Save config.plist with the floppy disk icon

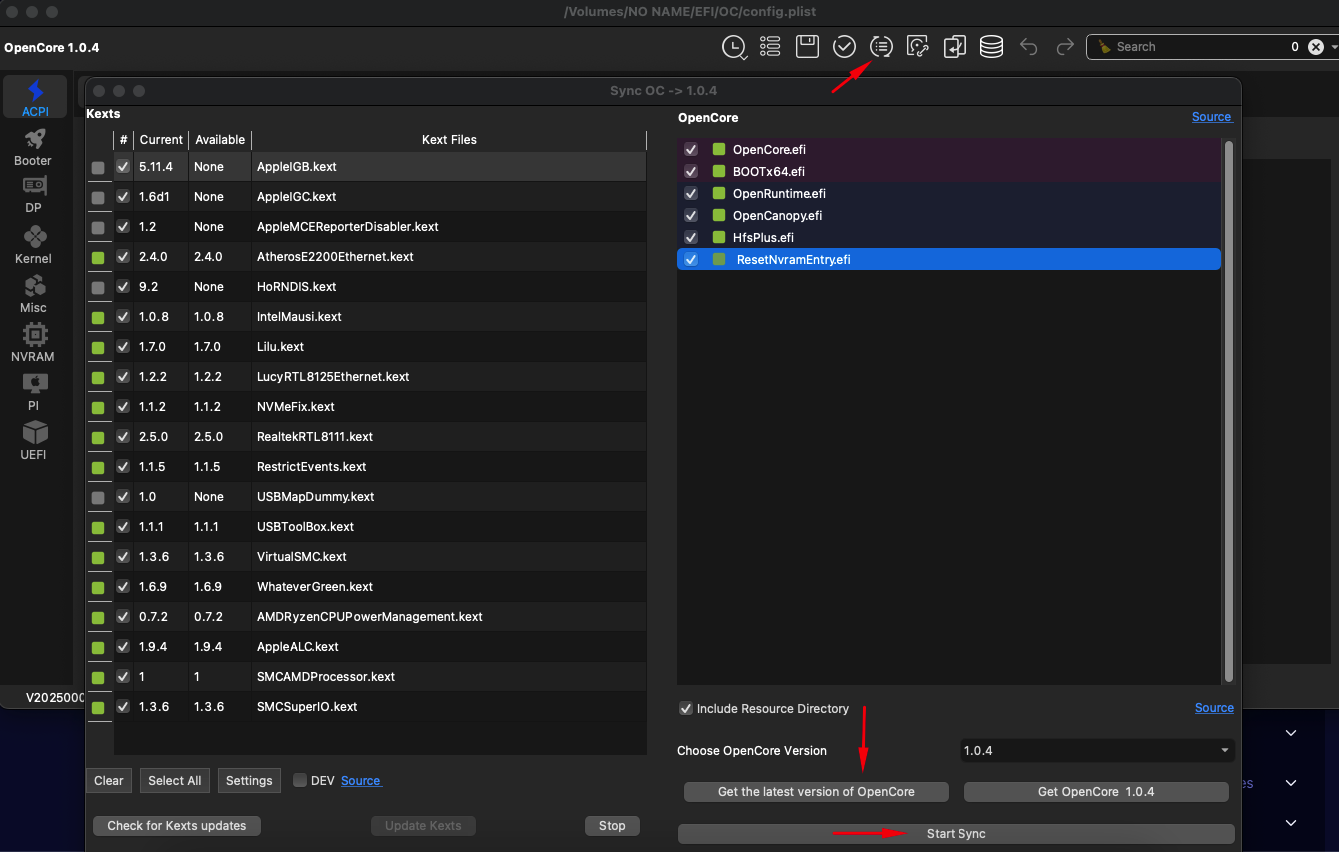pos(807,47)
